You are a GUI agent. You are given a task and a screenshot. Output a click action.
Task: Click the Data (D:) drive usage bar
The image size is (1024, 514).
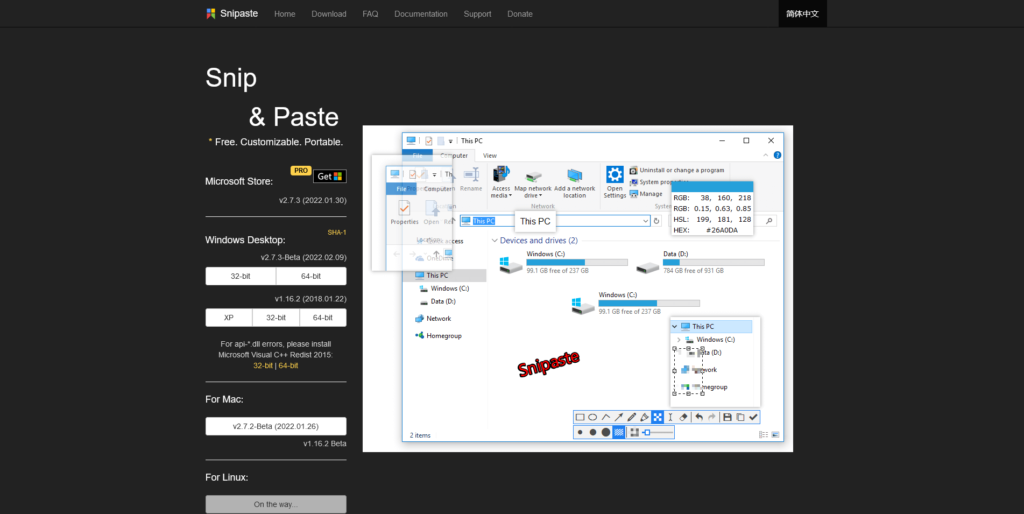click(713, 262)
